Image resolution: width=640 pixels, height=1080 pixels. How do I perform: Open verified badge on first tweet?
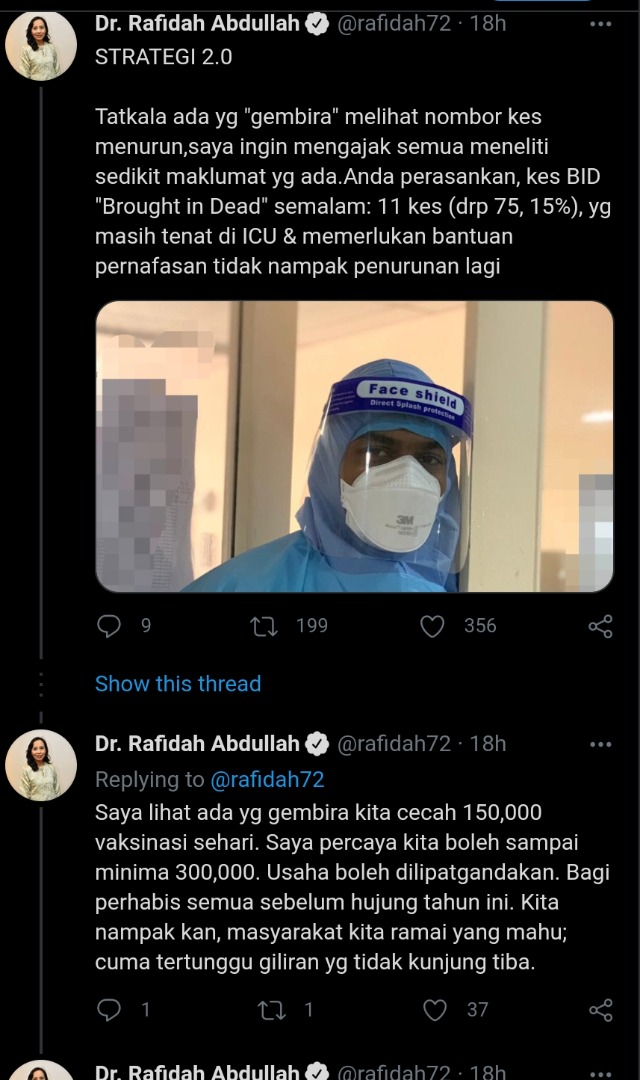(x=317, y=24)
